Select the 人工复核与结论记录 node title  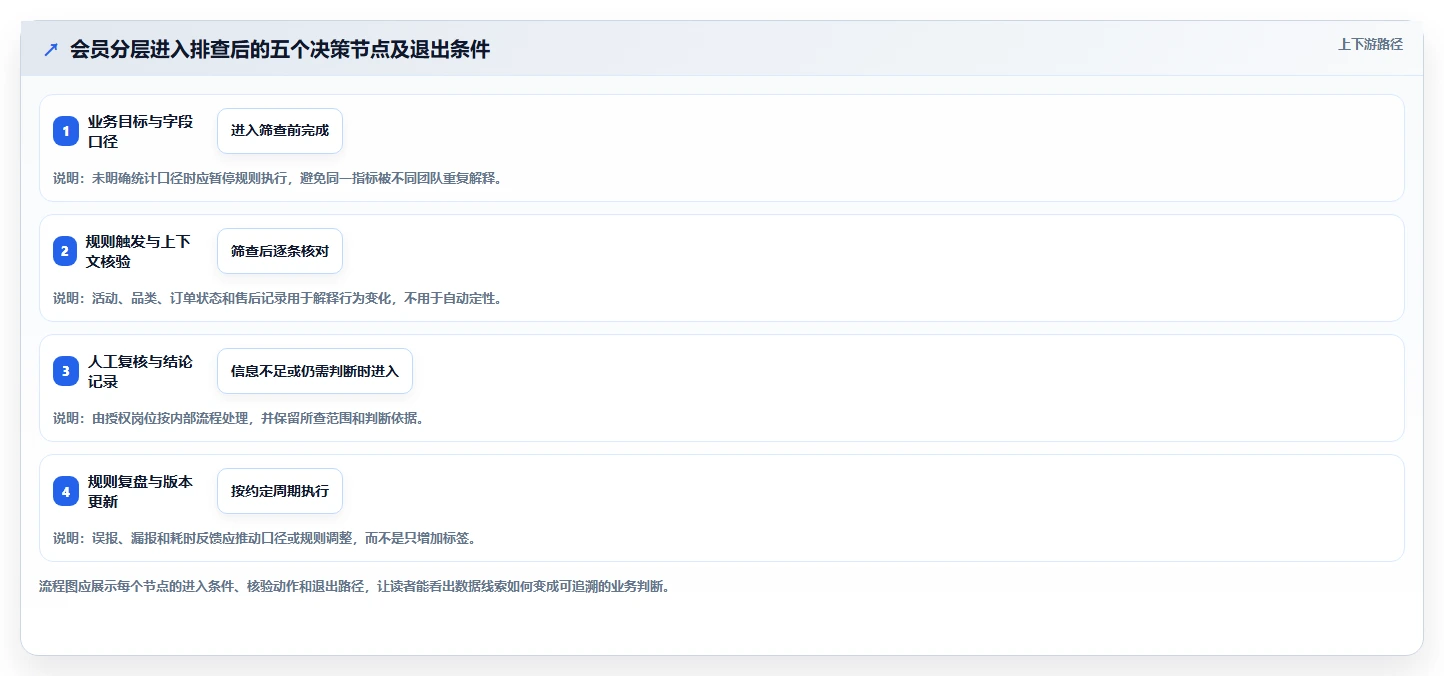click(141, 371)
